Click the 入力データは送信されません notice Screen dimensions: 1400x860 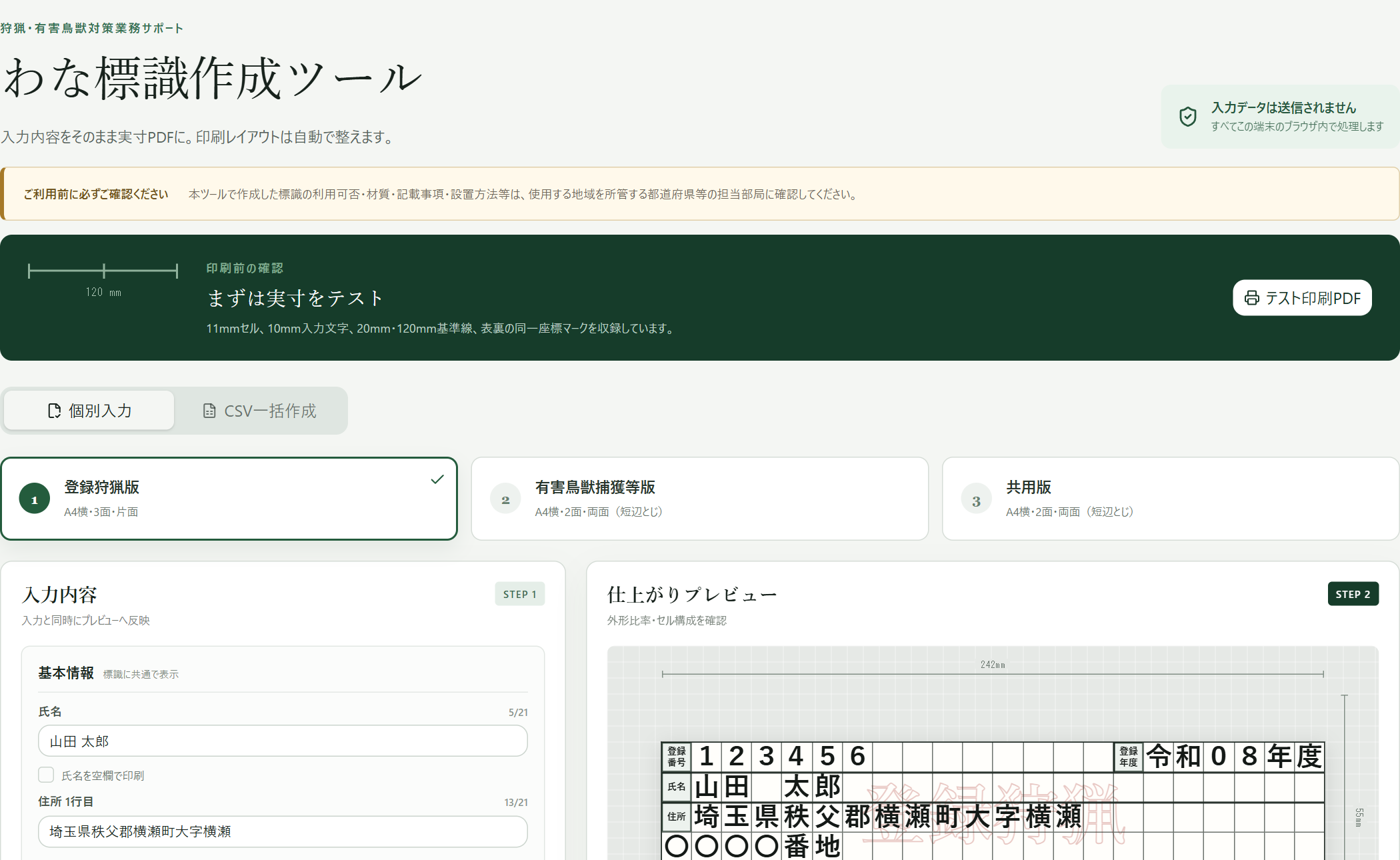pyautogui.click(x=1280, y=117)
